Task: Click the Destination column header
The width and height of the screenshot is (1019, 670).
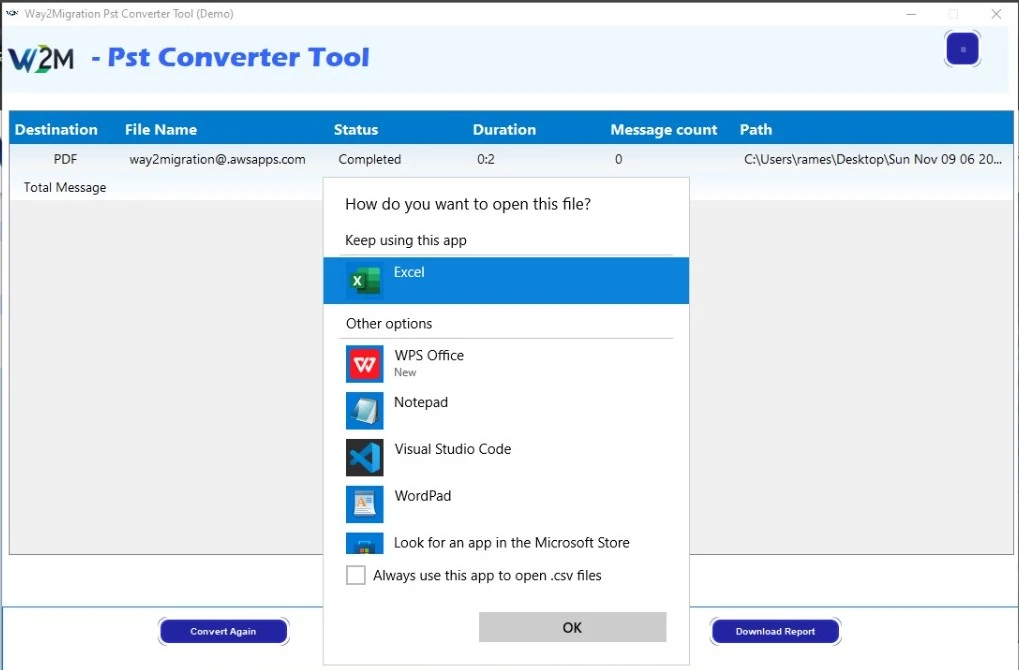Action: 56,129
